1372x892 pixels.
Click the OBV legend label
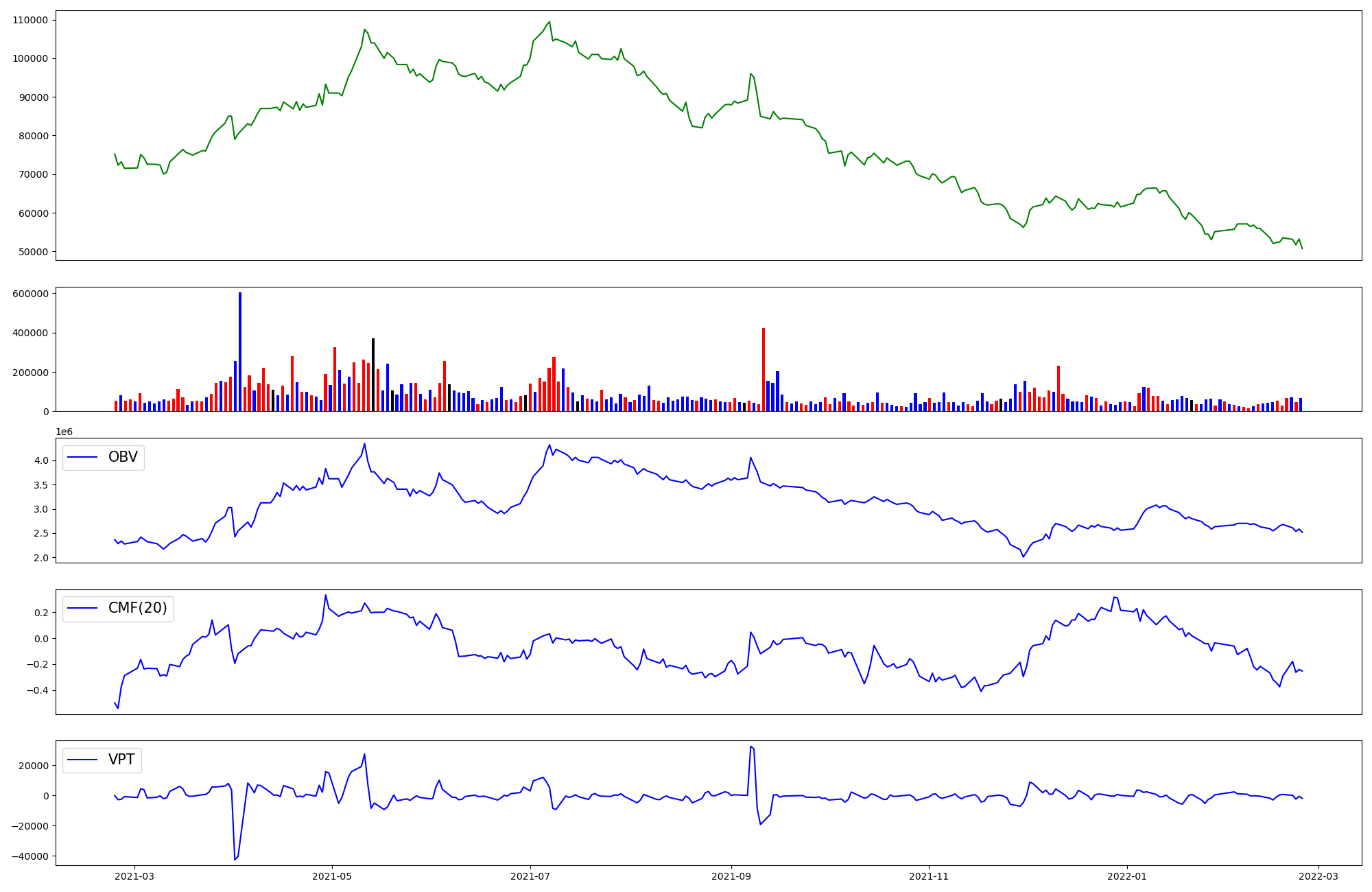[123, 457]
